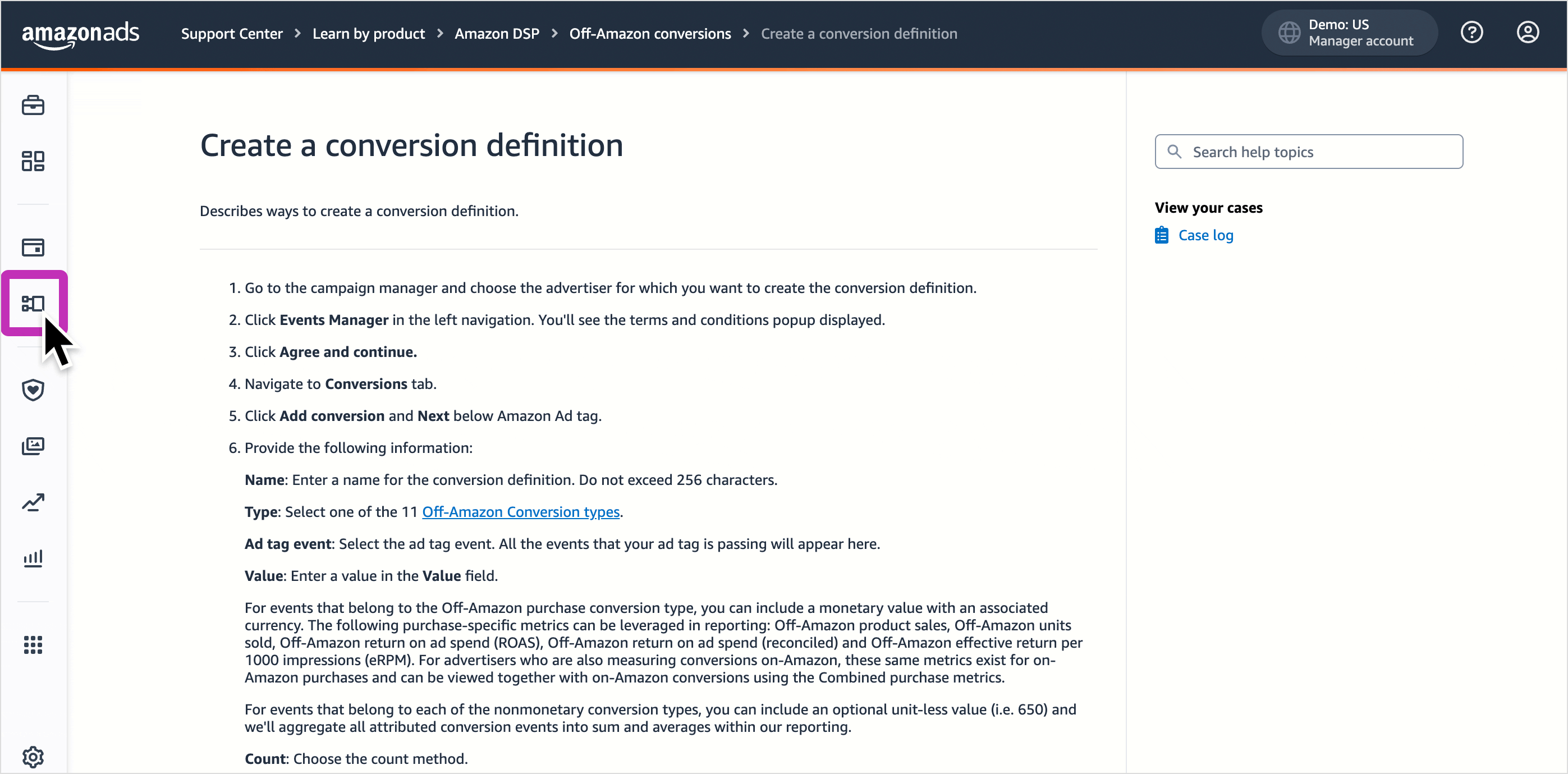Open the shield heart brand safety icon
1568x774 pixels.
[x=33, y=390]
